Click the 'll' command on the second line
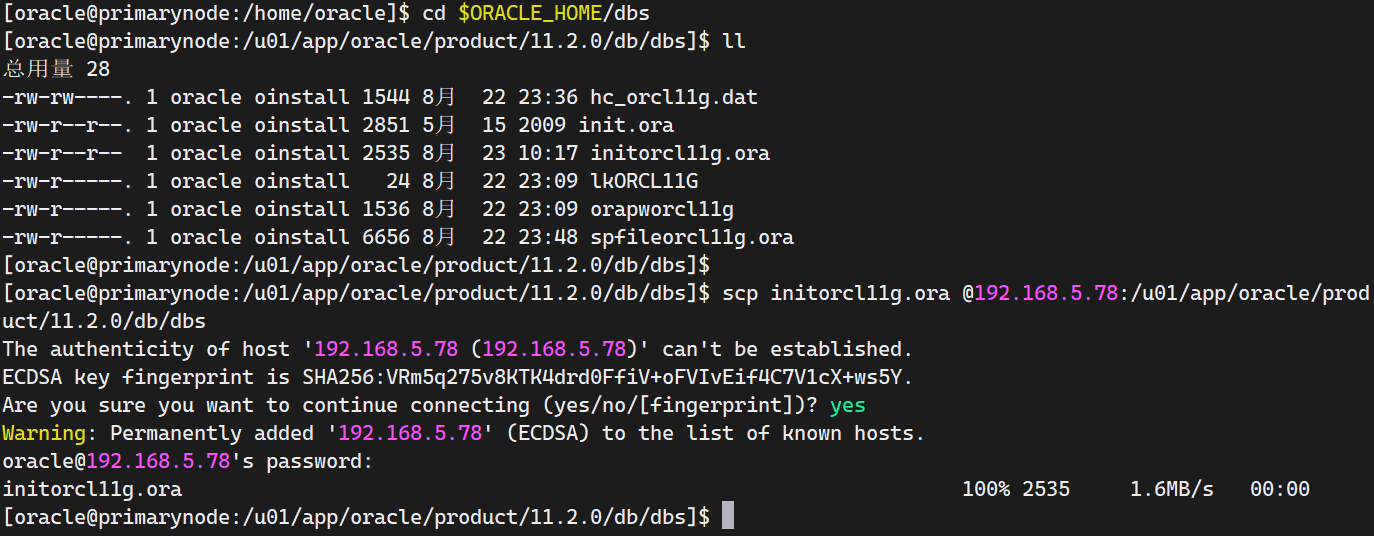 click(734, 41)
